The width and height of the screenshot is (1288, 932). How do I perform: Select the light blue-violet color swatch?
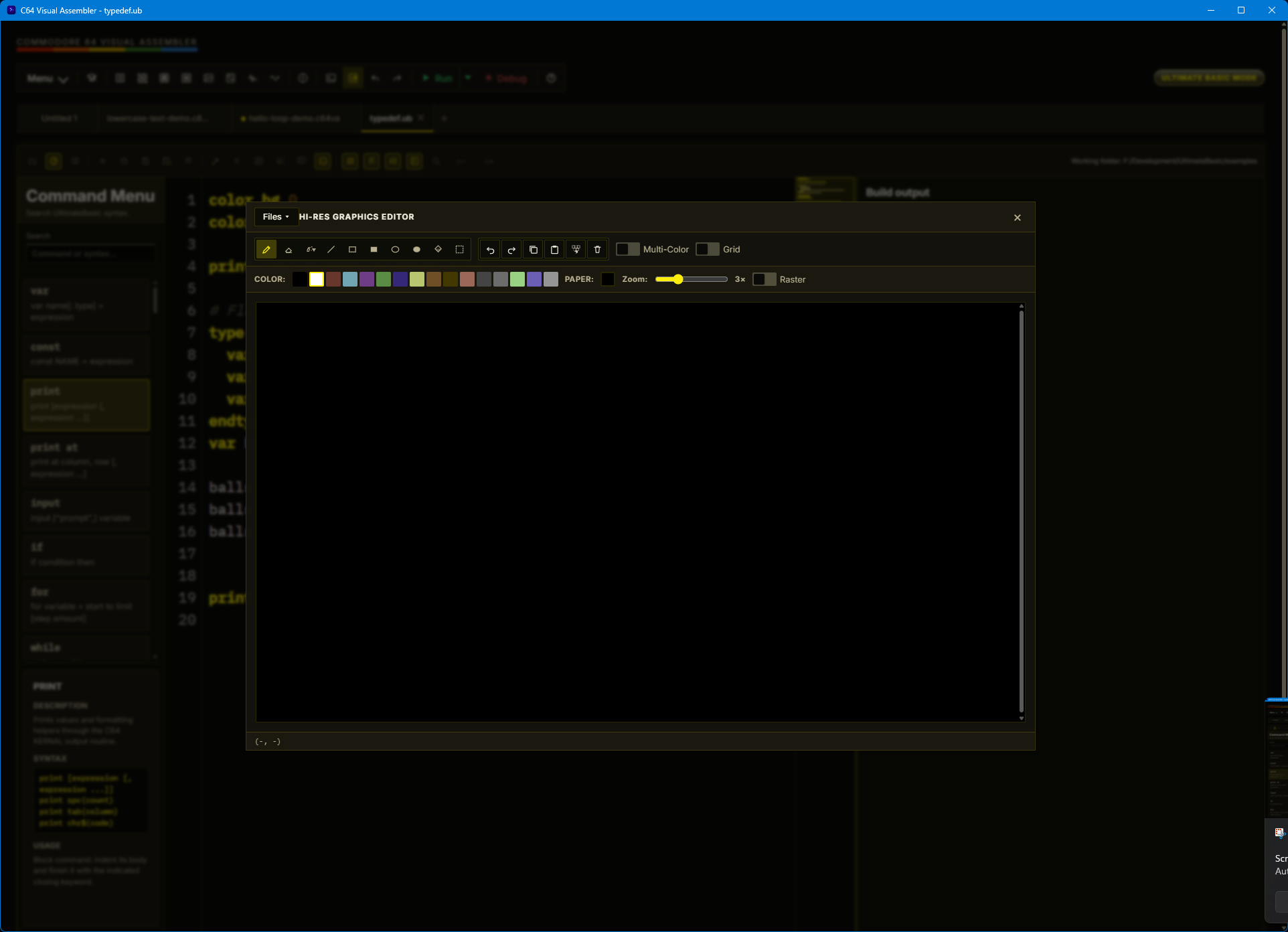(x=534, y=279)
